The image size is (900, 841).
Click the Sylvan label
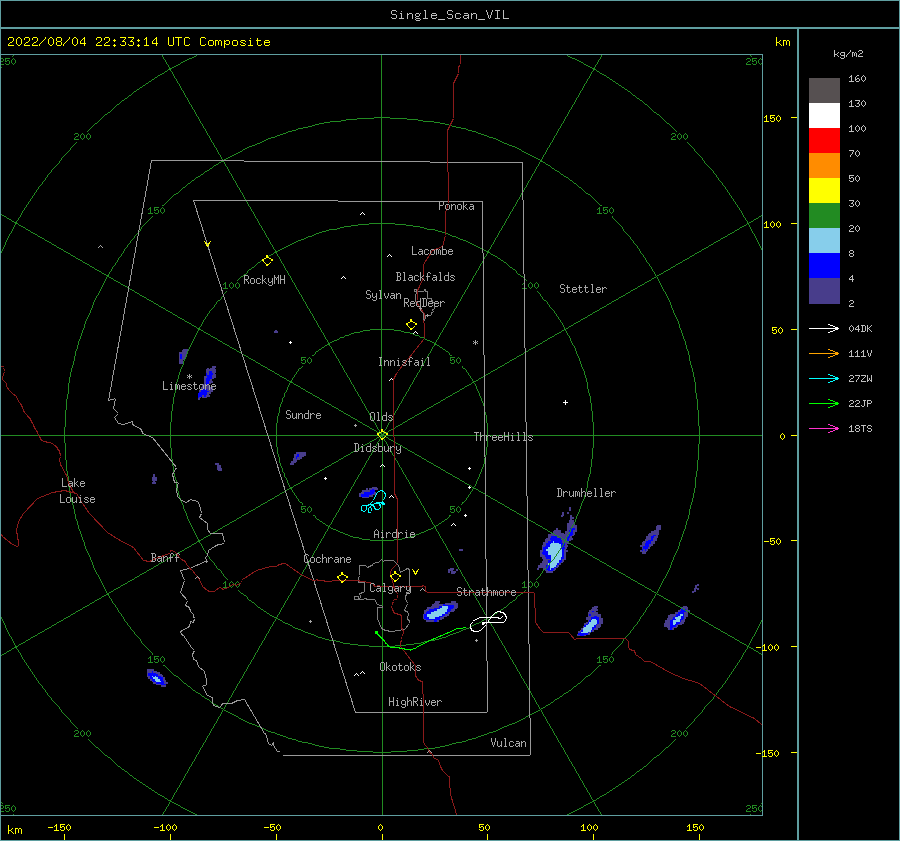pos(383,295)
